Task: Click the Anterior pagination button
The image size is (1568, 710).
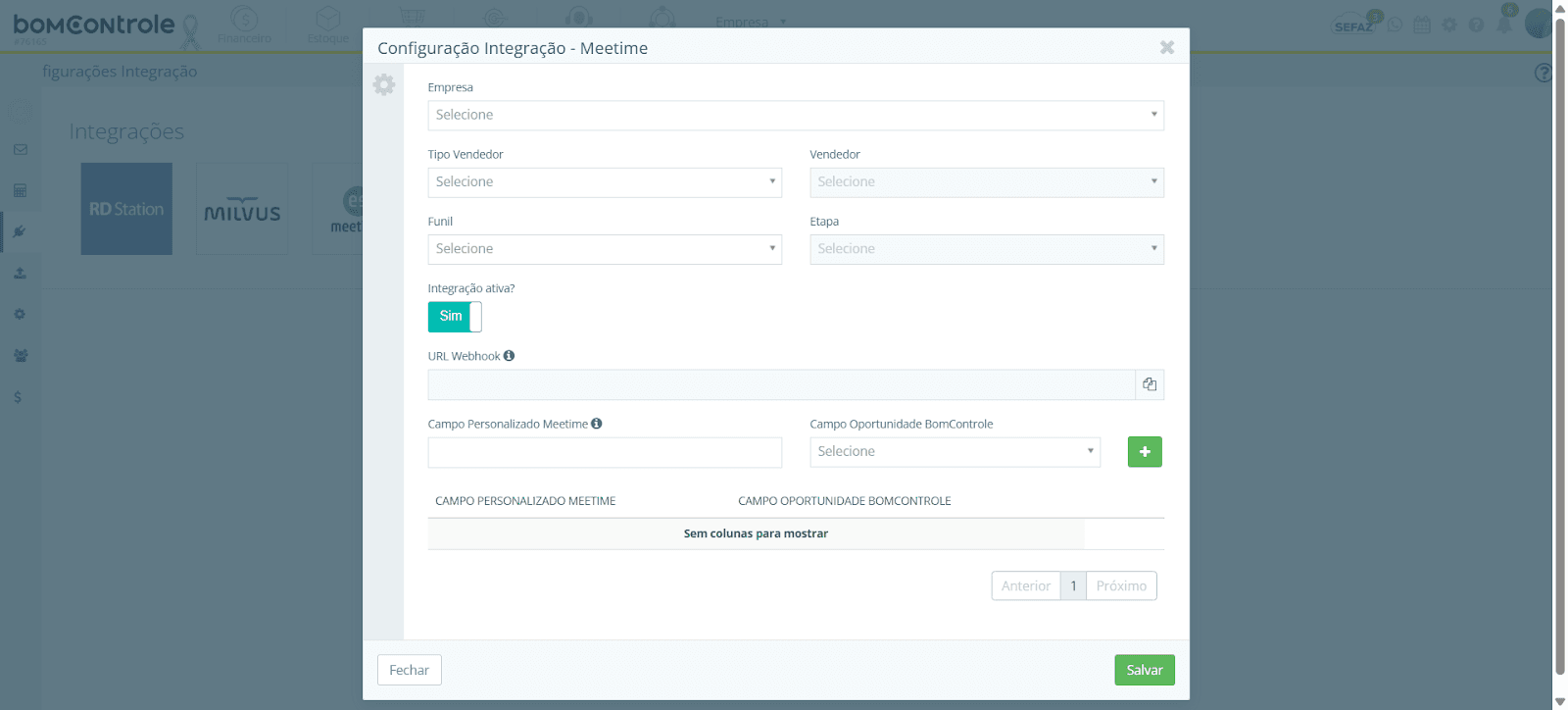Action: 1026,585
